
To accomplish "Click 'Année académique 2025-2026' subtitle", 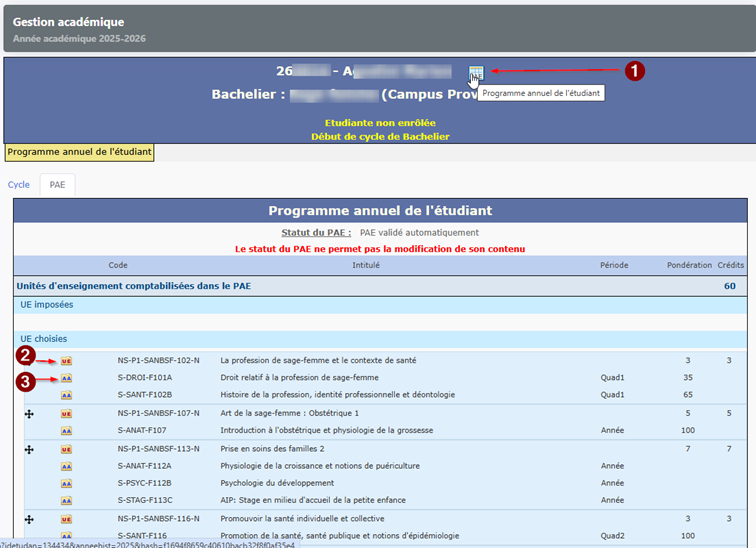I will tap(79, 39).
